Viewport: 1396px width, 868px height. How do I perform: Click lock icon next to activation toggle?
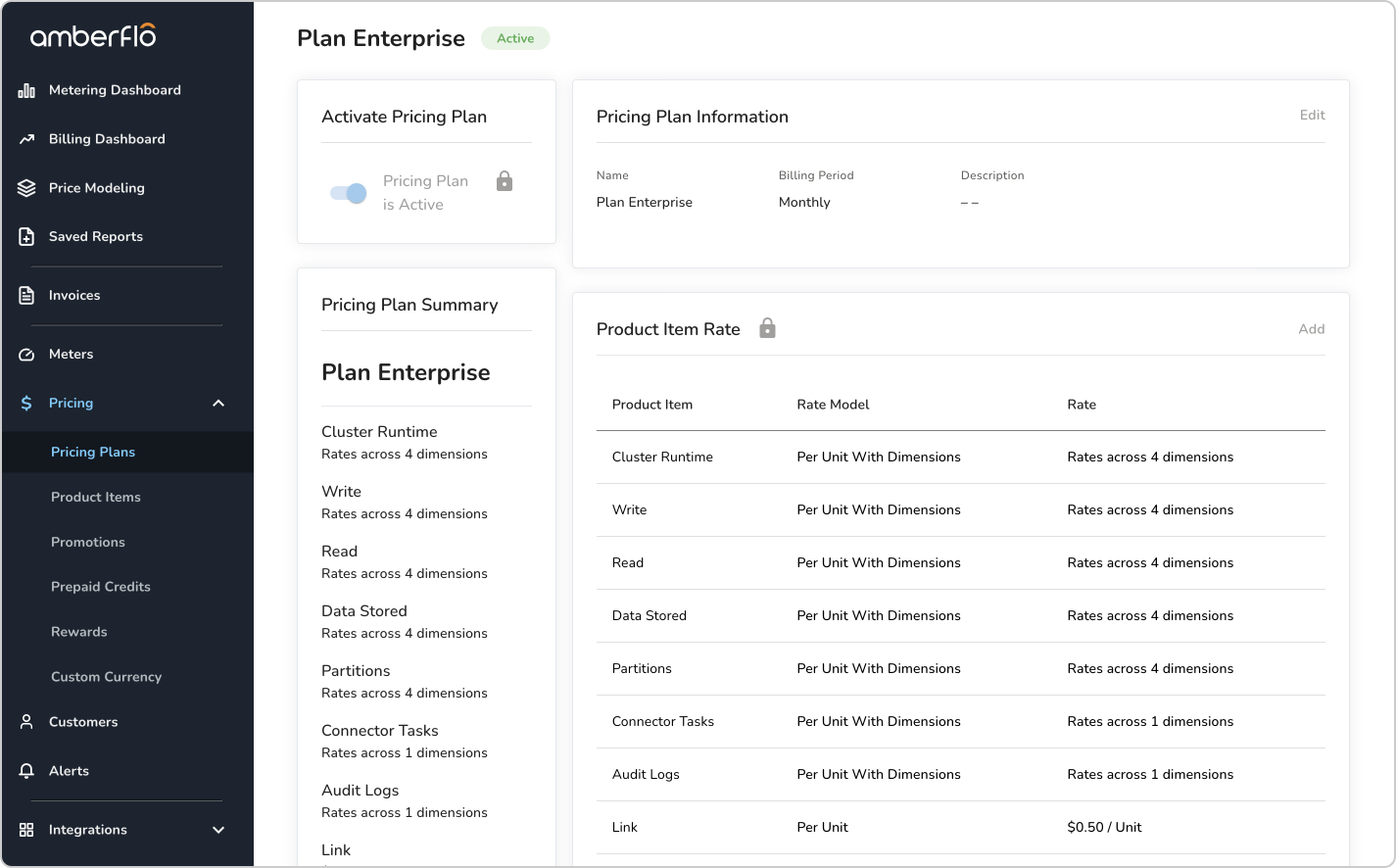(x=505, y=181)
